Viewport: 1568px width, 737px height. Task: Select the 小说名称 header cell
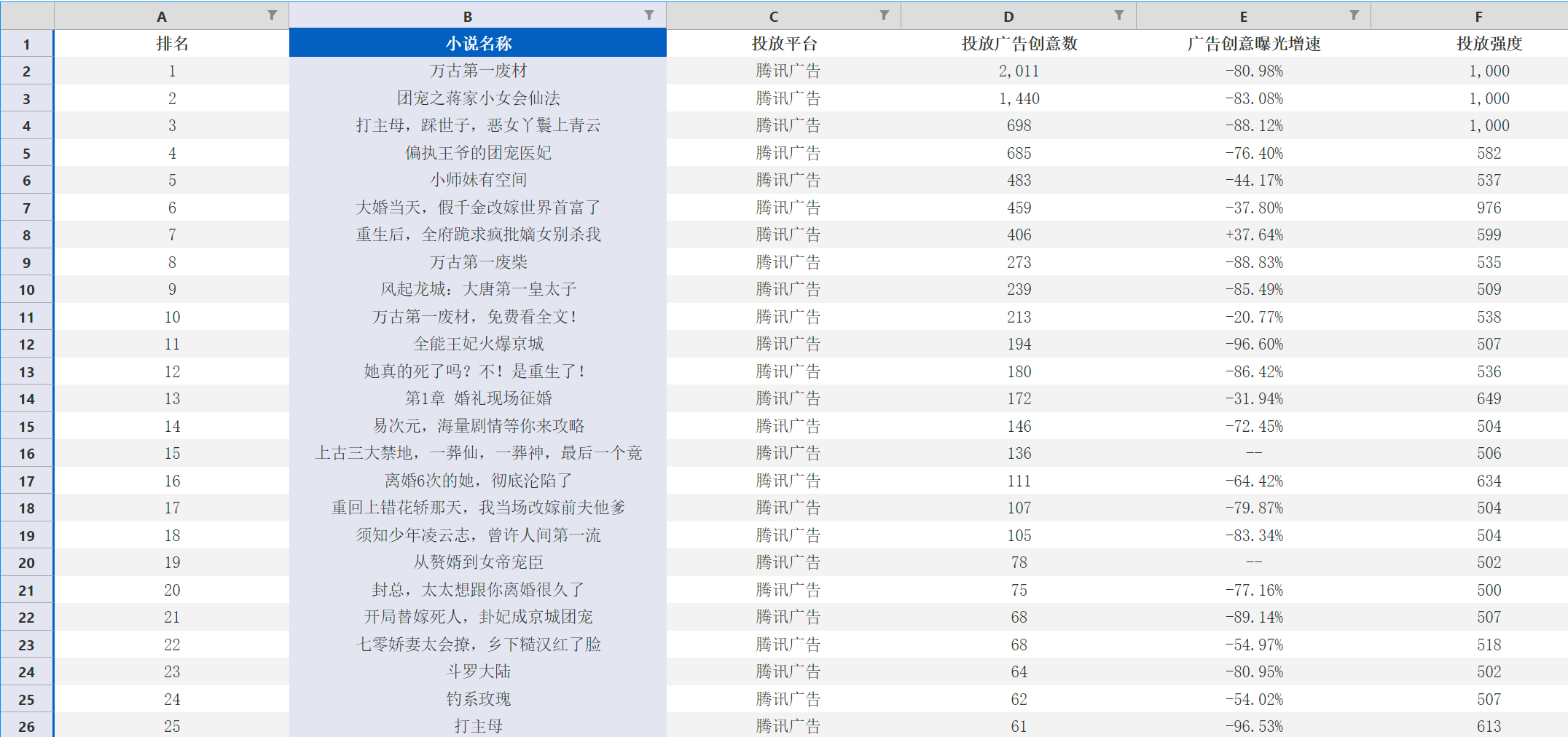tap(478, 44)
